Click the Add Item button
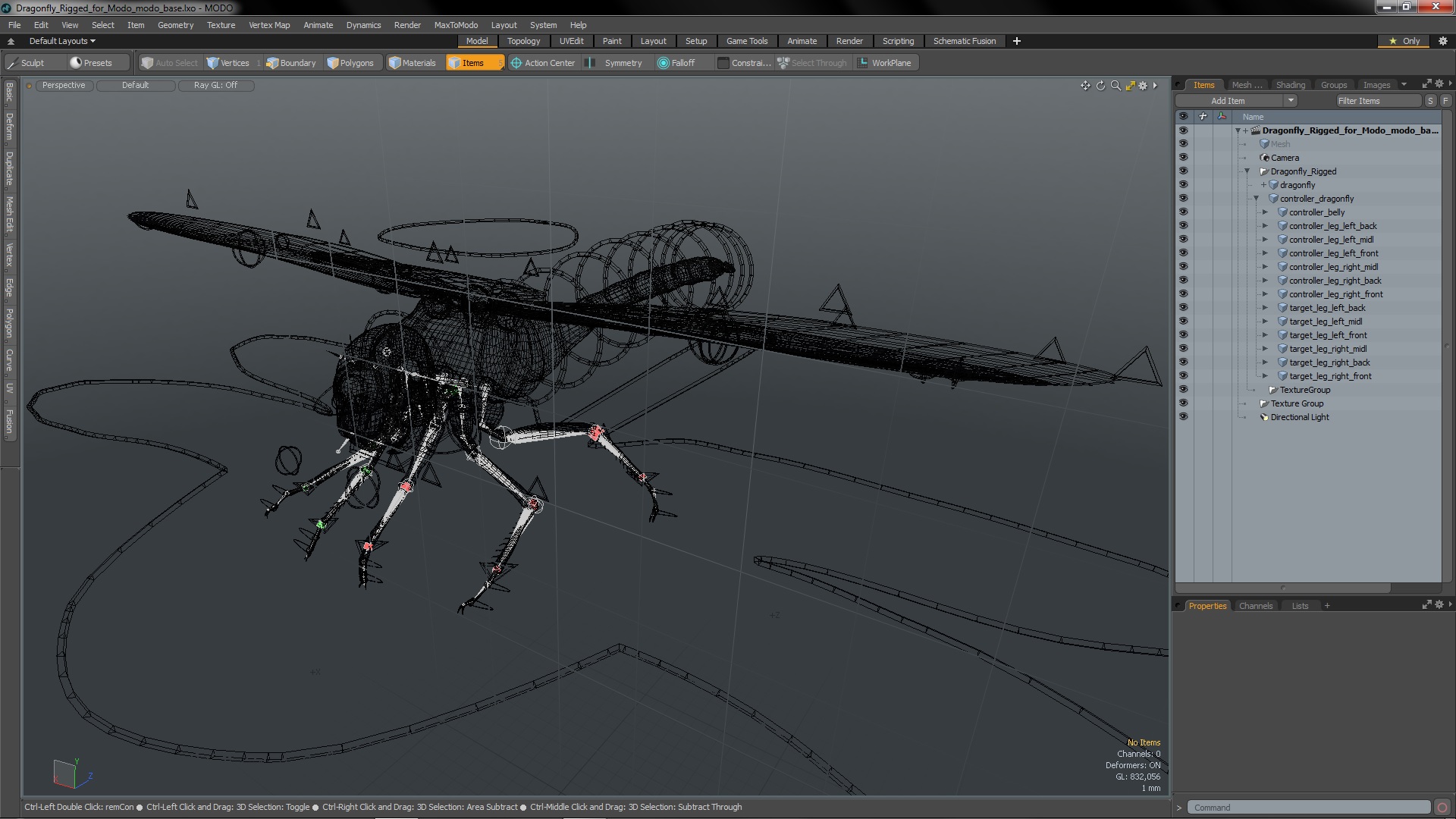 (x=1228, y=101)
